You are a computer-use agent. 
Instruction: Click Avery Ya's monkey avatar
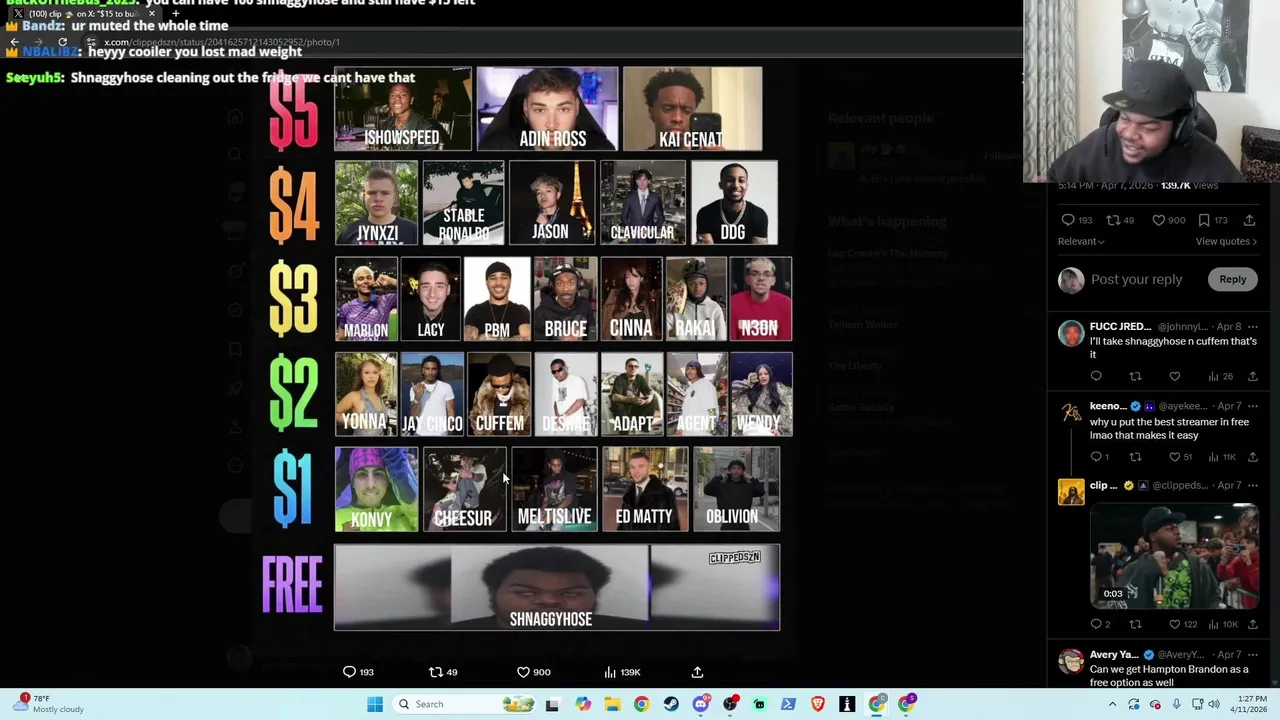coord(1071,662)
